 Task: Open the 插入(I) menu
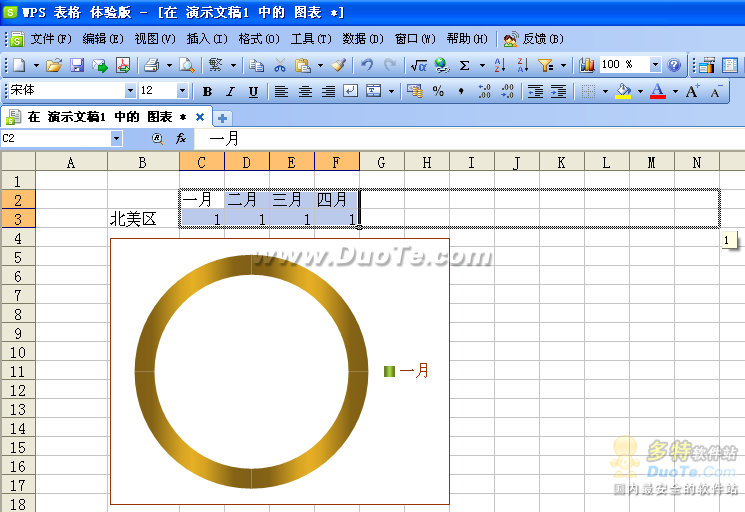(205, 39)
